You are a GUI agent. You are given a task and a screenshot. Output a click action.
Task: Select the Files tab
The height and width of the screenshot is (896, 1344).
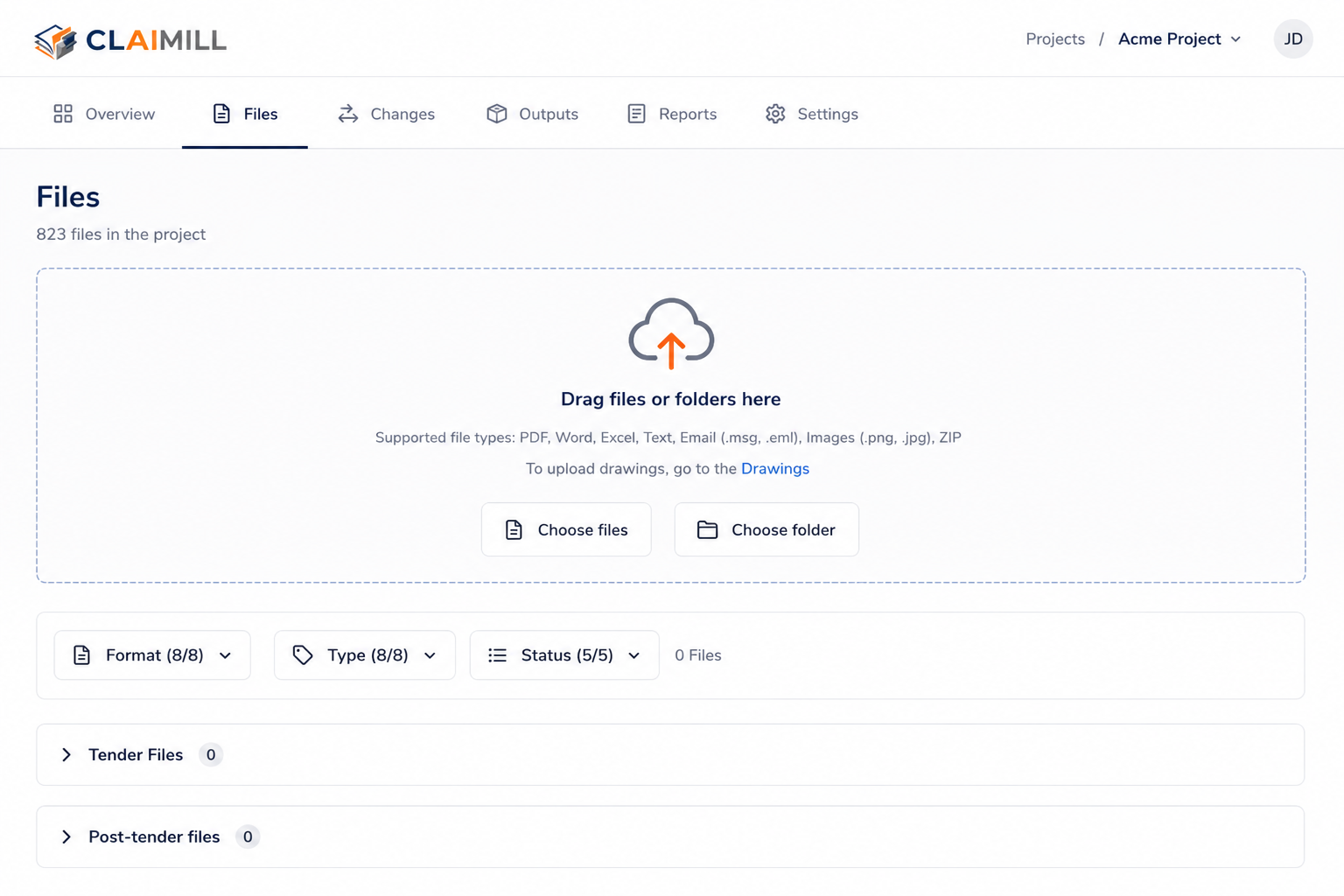pos(245,114)
